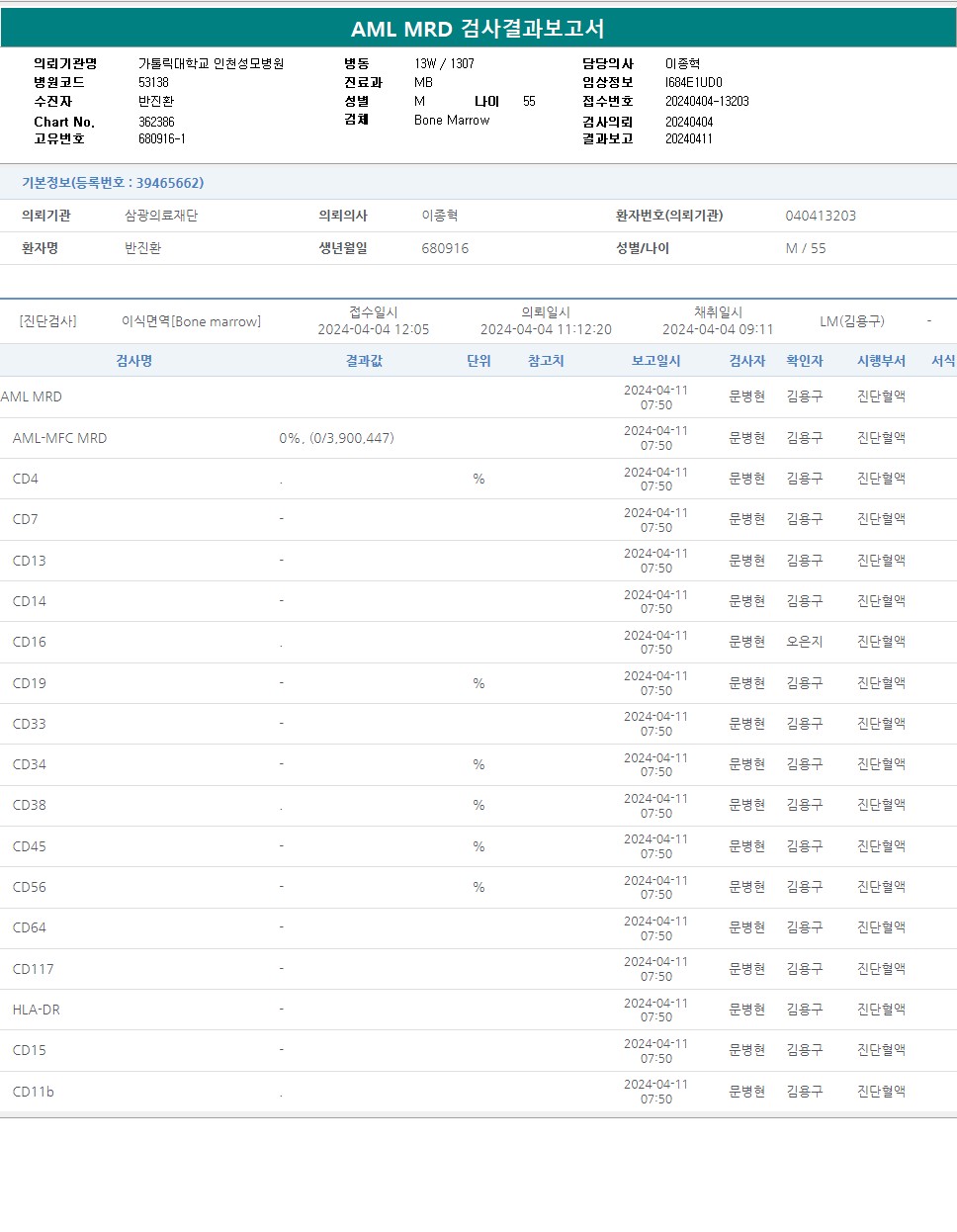
Task: Click the 확인자 column header
Action: 804,361
